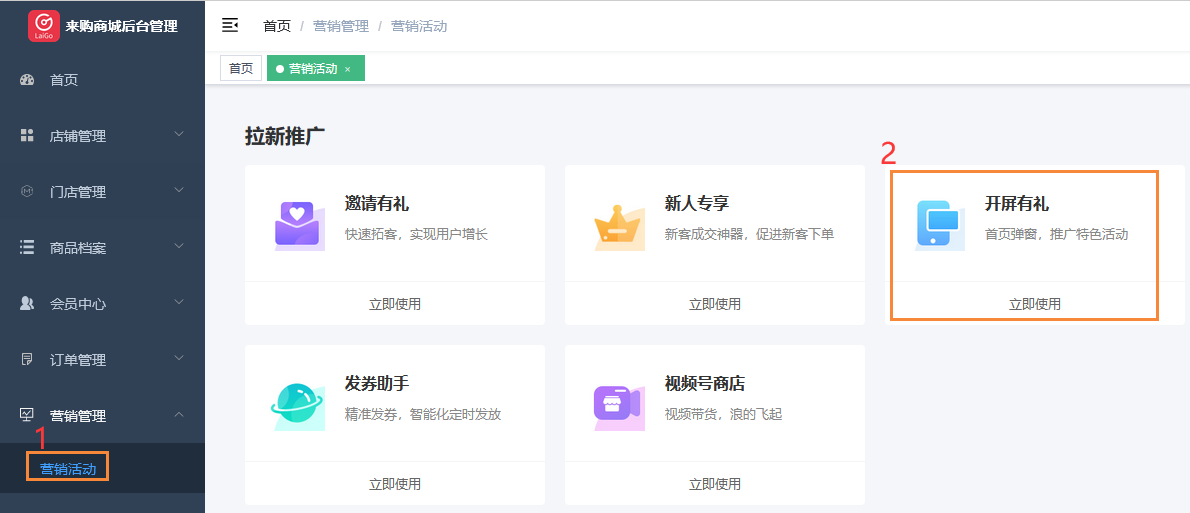Switch to the 首页 page tab
The width and height of the screenshot is (1190, 513).
241,68
